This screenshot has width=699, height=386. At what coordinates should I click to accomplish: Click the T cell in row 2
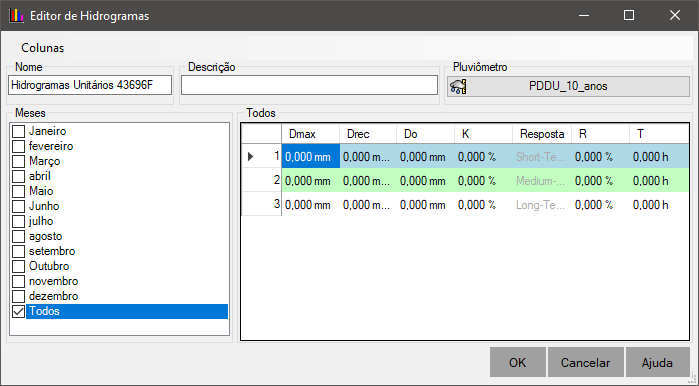click(x=659, y=180)
